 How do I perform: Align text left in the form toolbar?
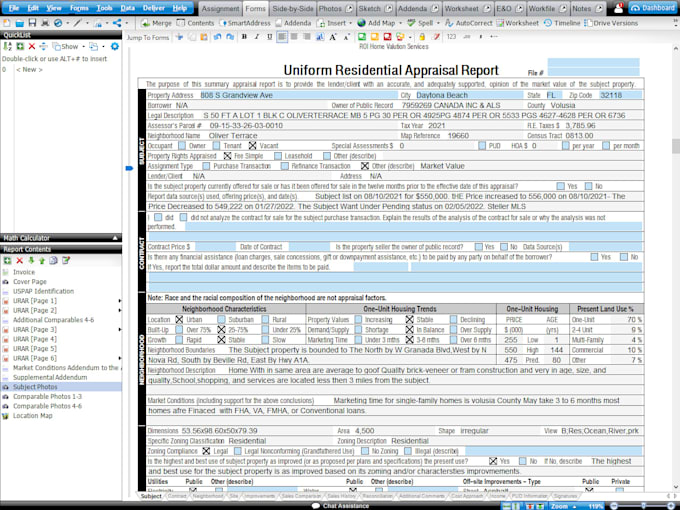pos(282,37)
